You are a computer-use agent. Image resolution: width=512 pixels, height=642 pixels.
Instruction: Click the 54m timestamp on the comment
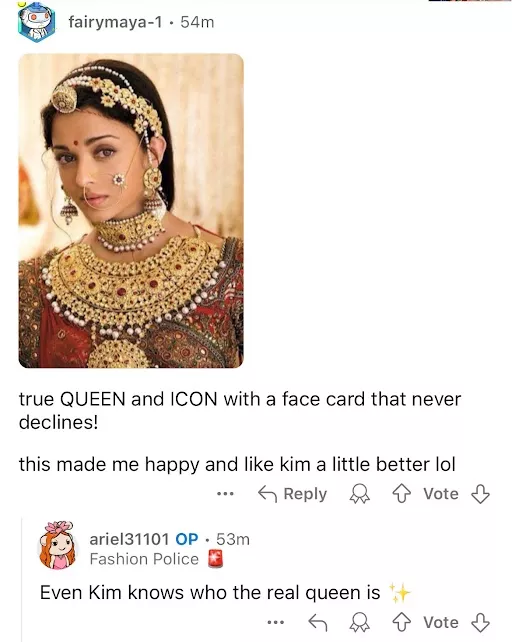click(x=197, y=22)
